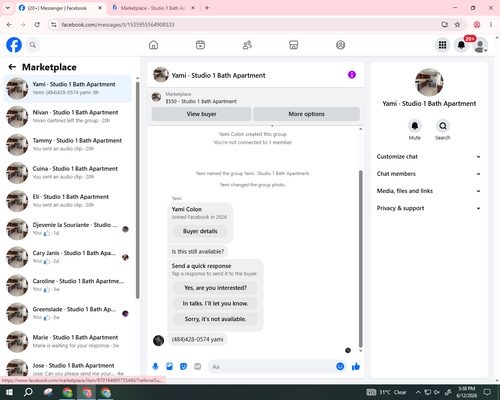Click the $550 Studio 1 Bath Apartment listing

pyautogui.click(x=201, y=101)
